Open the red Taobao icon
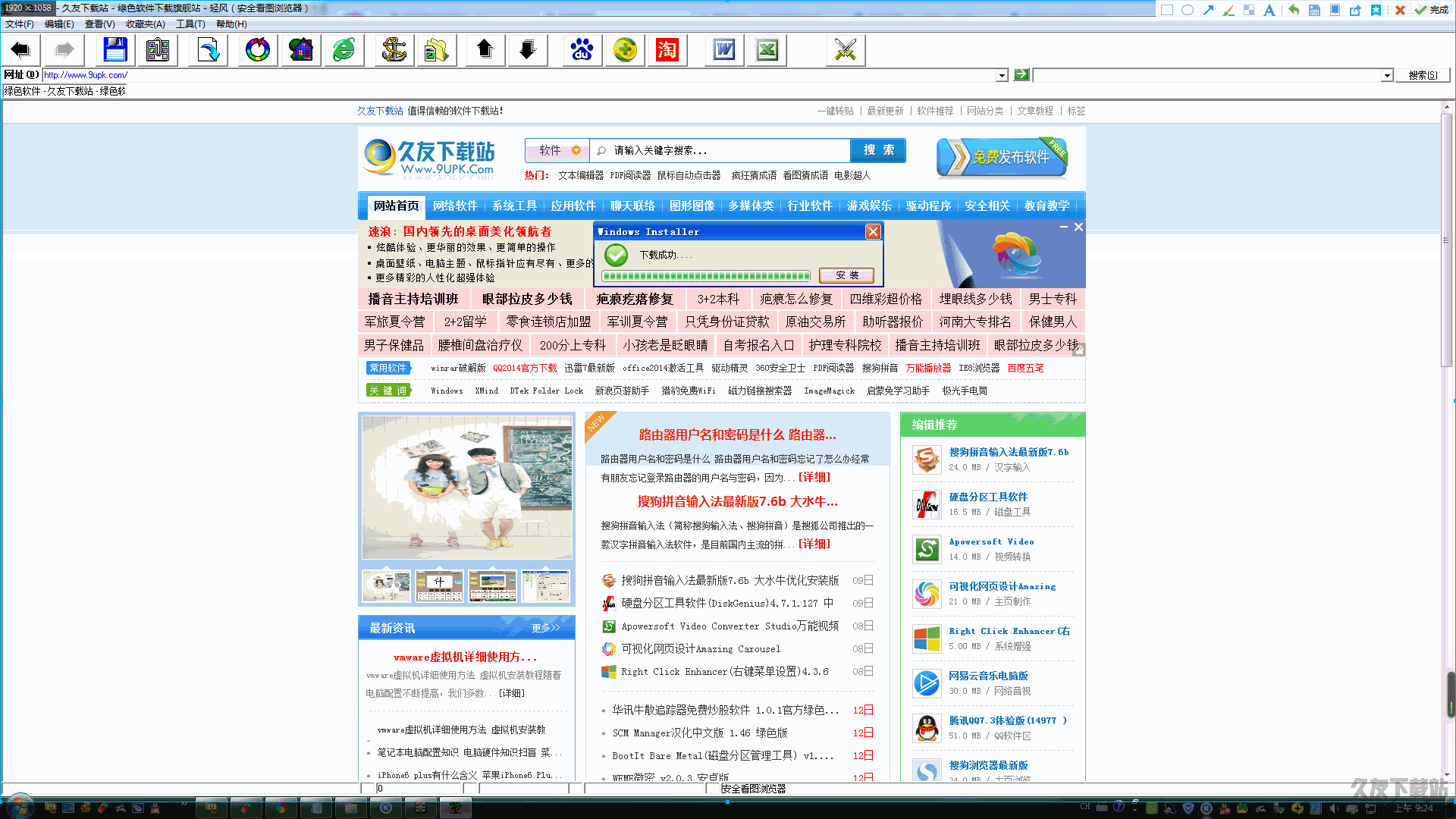 coord(667,50)
